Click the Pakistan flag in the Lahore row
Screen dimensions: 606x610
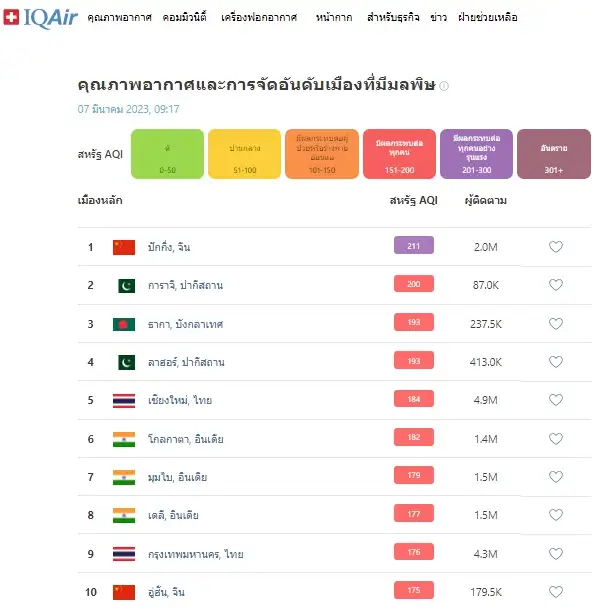coord(124,362)
